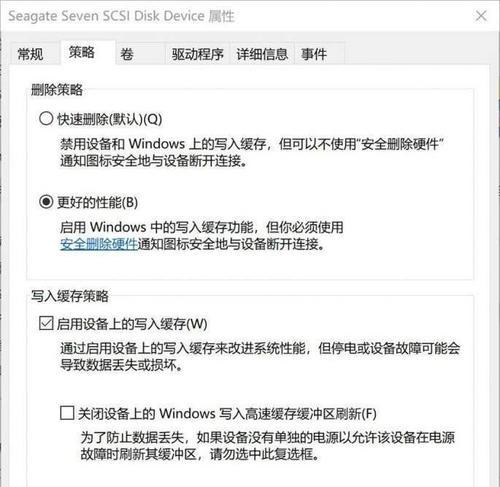Image resolution: width=500 pixels, height=487 pixels.
Task: Go to the 事件 tab
Action: pos(314,54)
